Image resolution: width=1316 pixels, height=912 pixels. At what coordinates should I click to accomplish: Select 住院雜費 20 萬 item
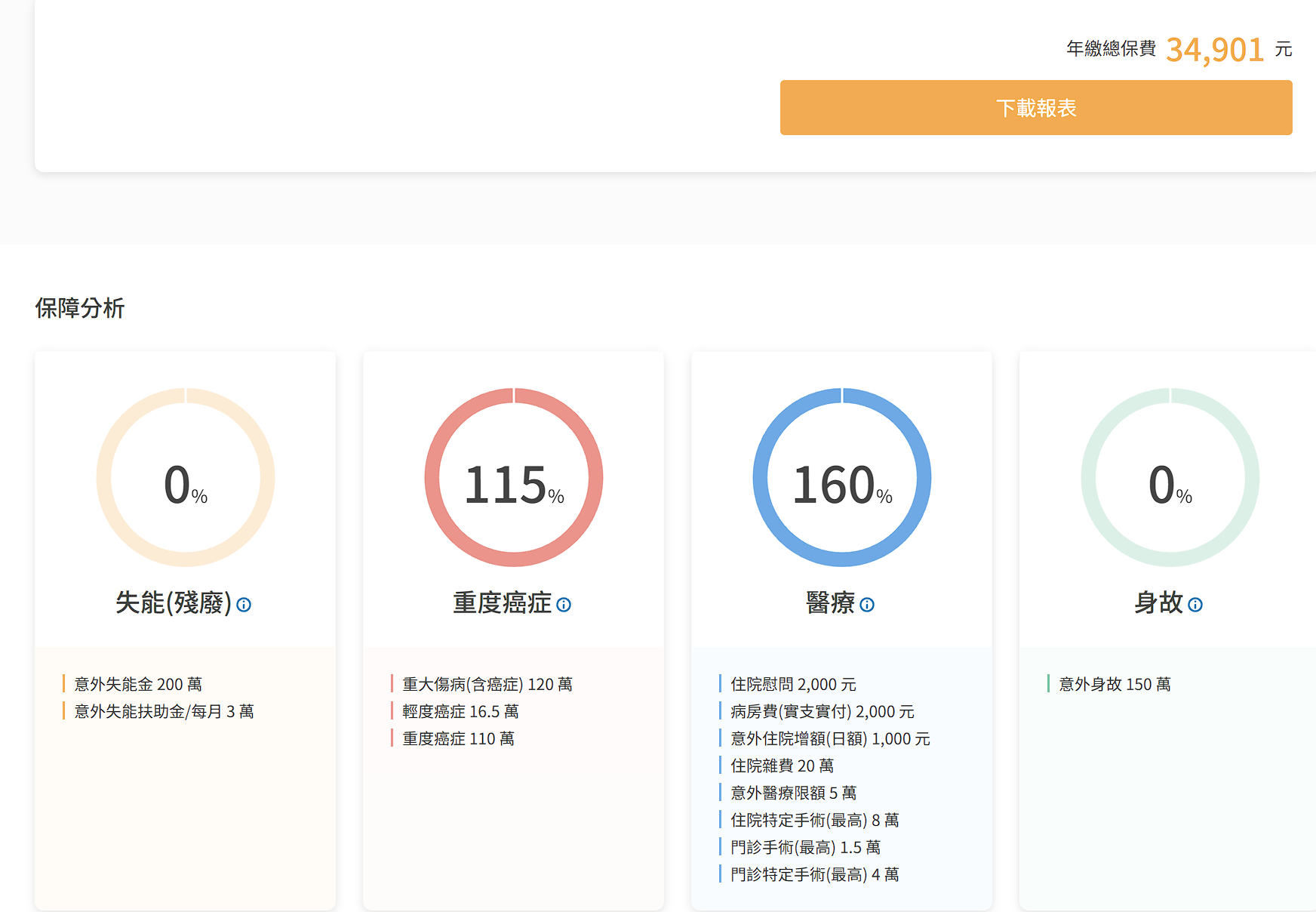click(782, 766)
